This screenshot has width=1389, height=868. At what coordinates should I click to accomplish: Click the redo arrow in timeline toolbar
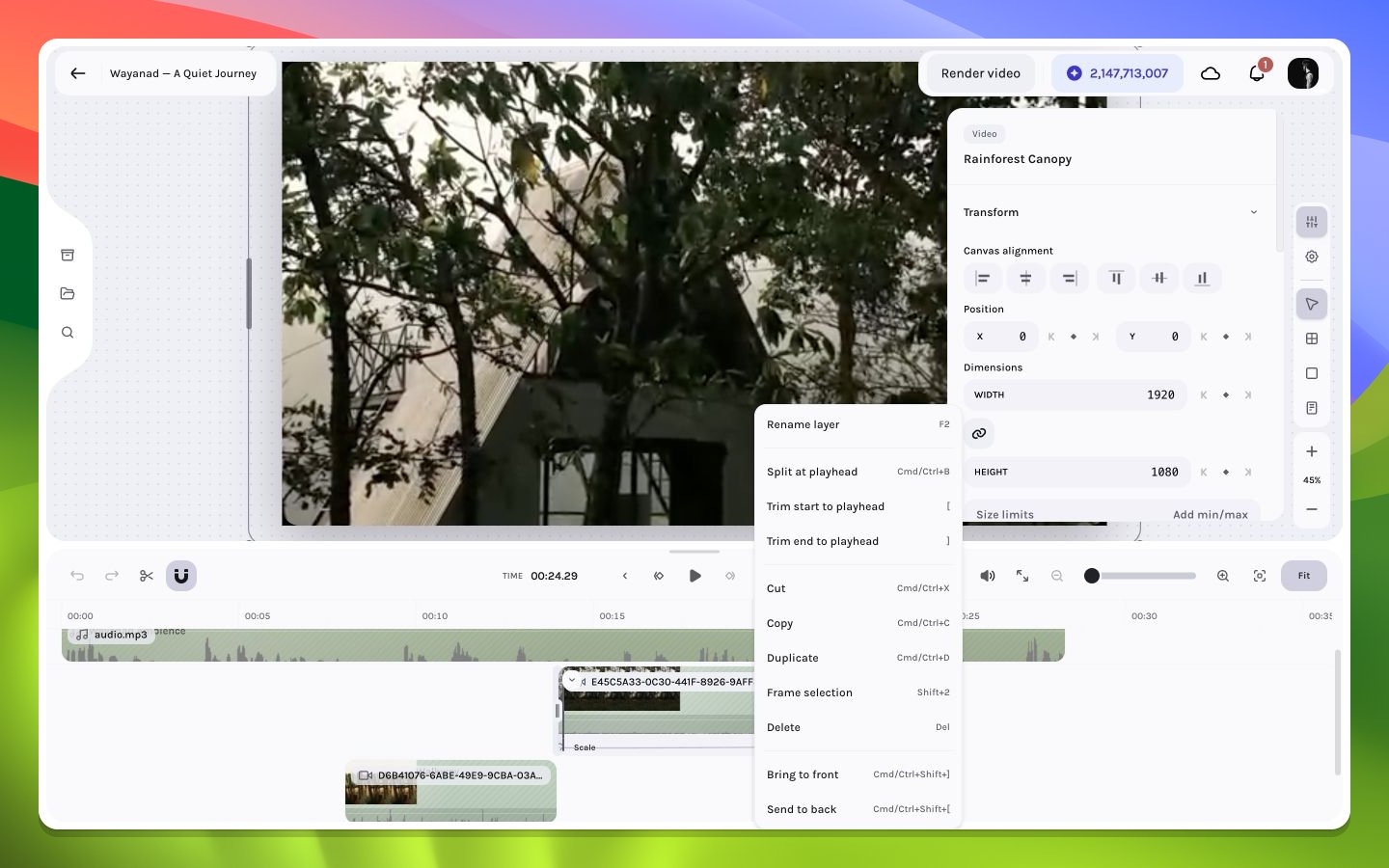coord(112,576)
